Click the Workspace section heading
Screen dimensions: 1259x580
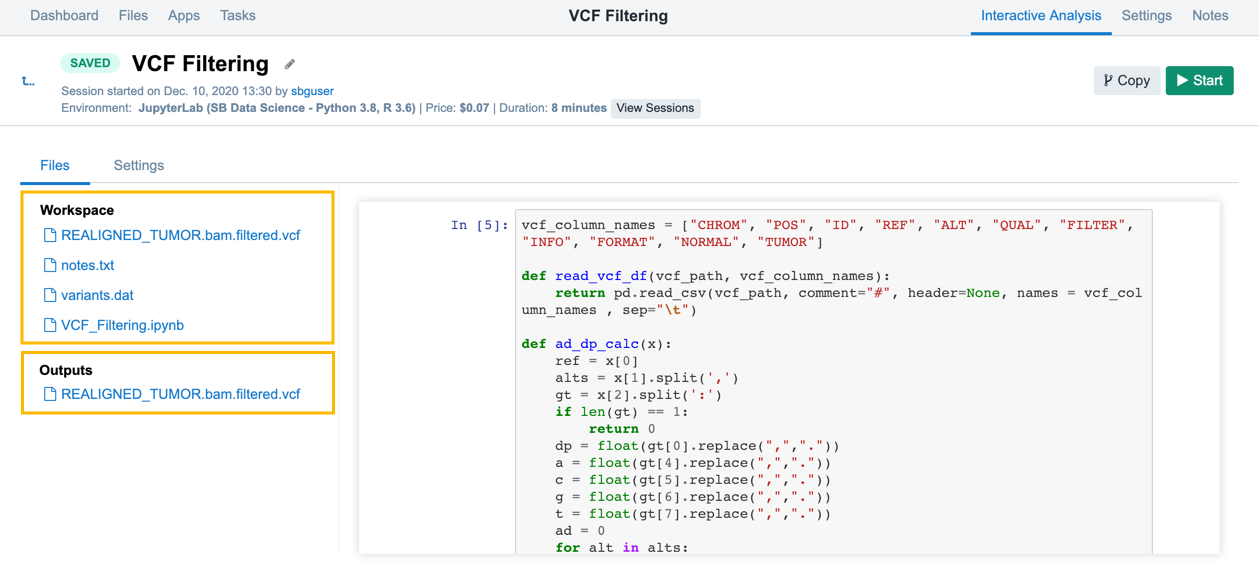[x=77, y=210]
